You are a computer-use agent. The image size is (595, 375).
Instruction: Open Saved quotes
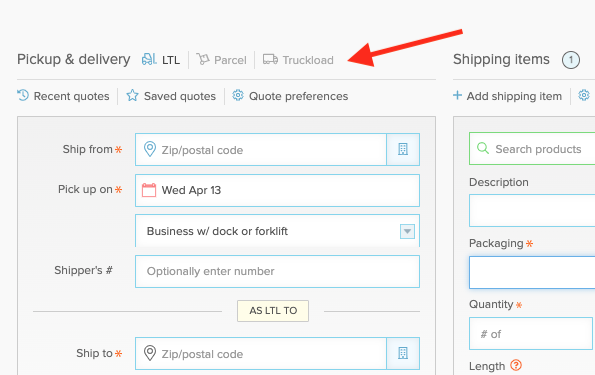(x=171, y=96)
